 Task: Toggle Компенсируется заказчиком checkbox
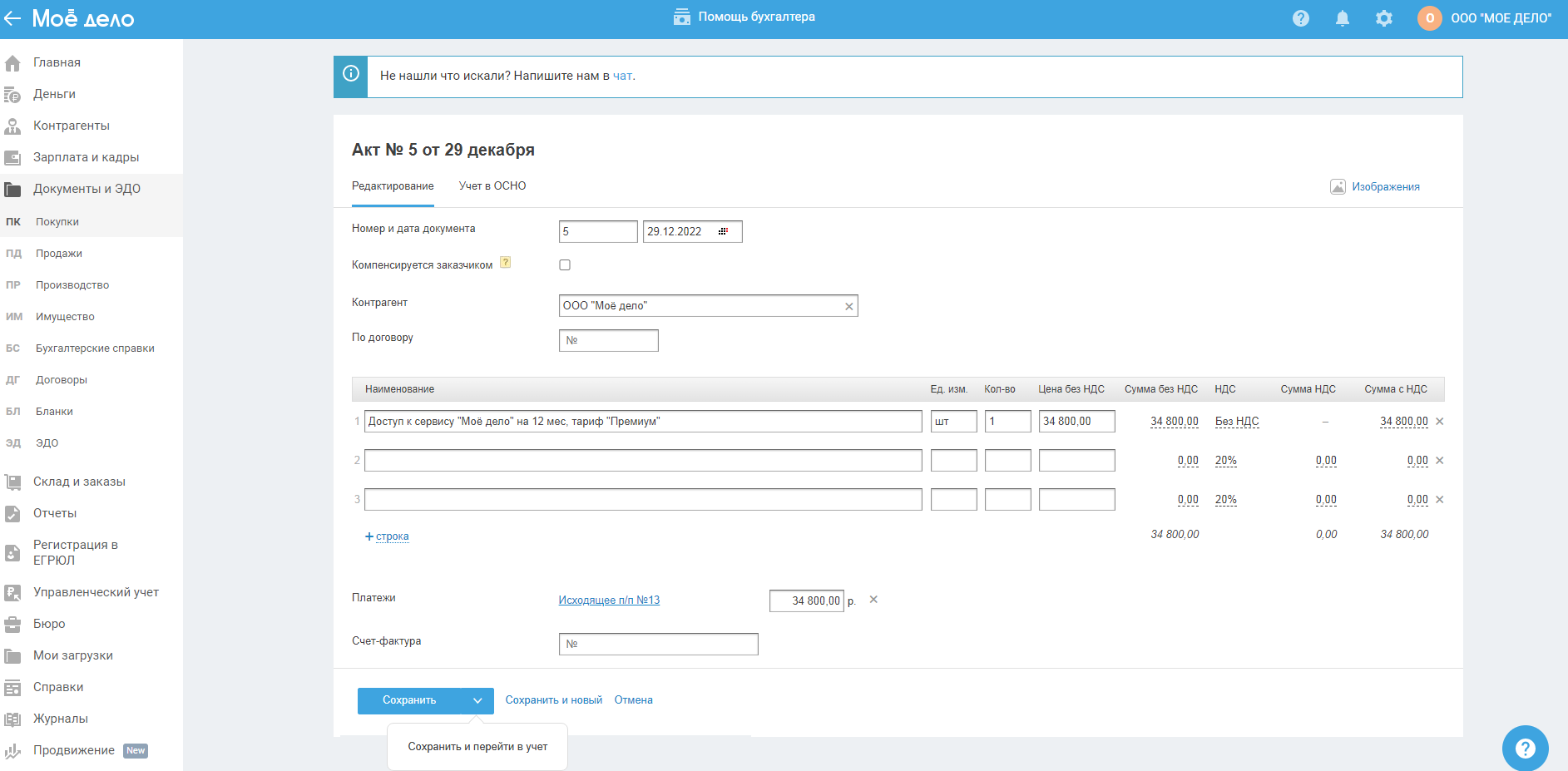pos(565,265)
